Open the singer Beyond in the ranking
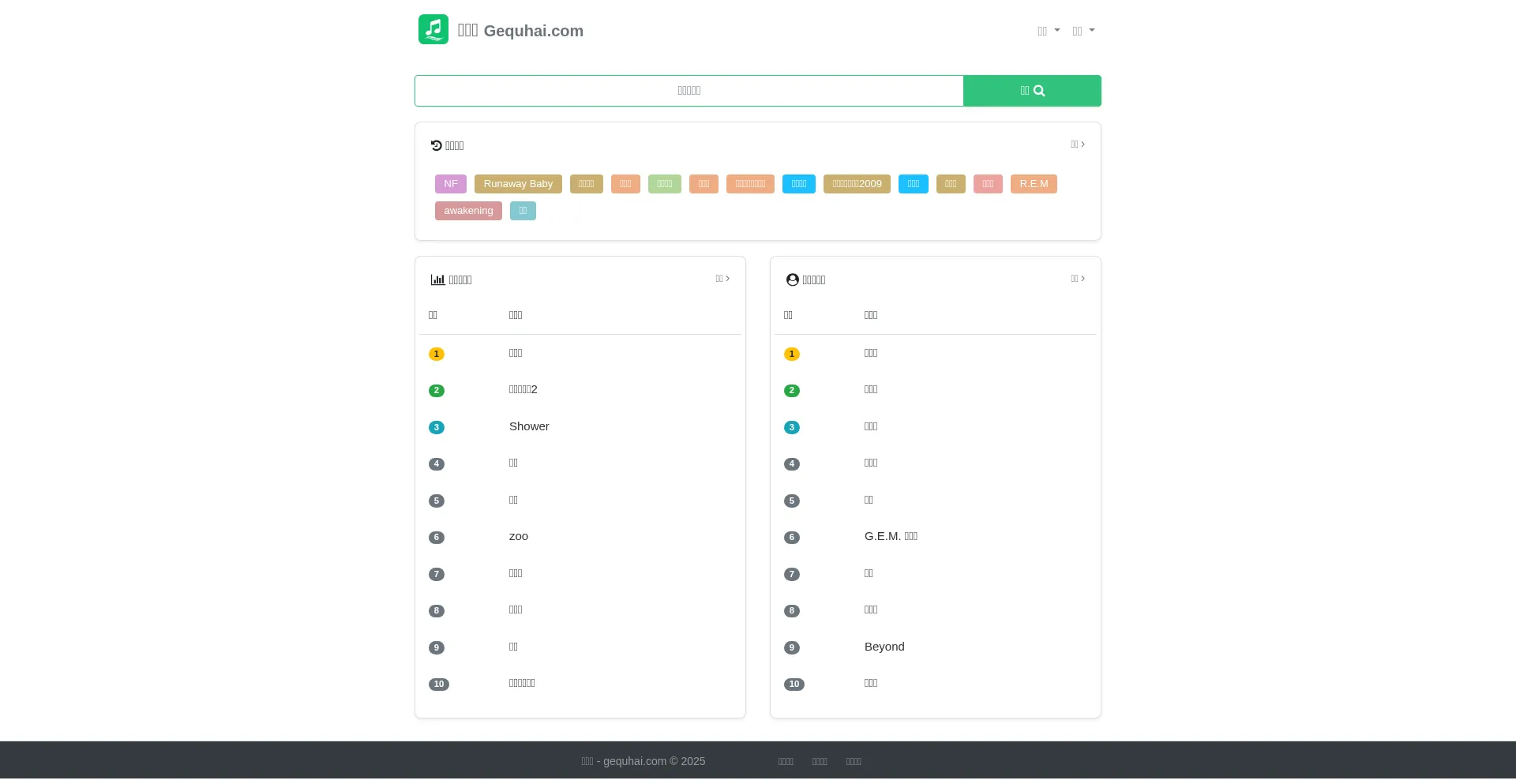Screen dimensions: 1516x784 884,647
